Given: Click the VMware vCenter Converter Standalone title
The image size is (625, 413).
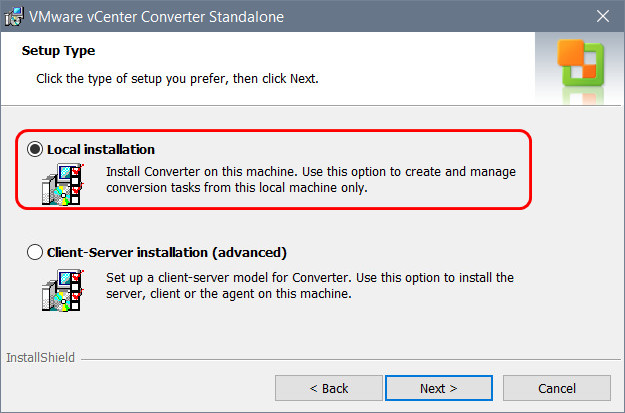Looking at the screenshot, I should 156,17.
